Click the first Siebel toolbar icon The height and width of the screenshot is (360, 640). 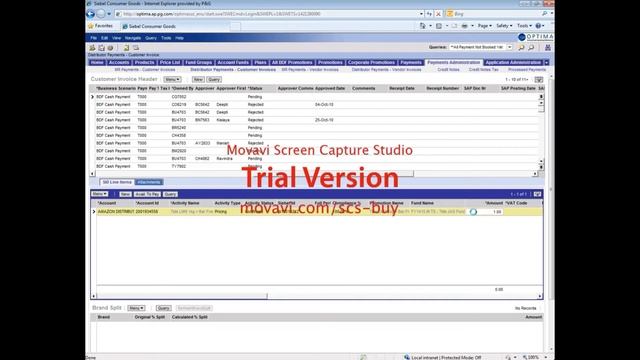(x=92, y=48)
